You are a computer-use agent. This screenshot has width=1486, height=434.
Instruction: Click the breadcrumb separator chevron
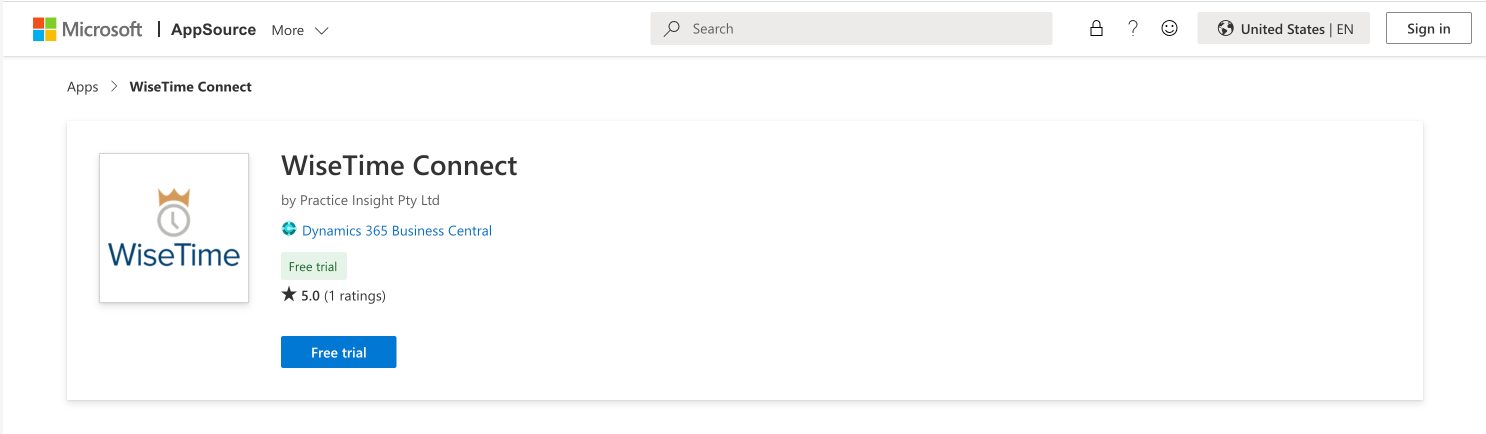coord(114,87)
